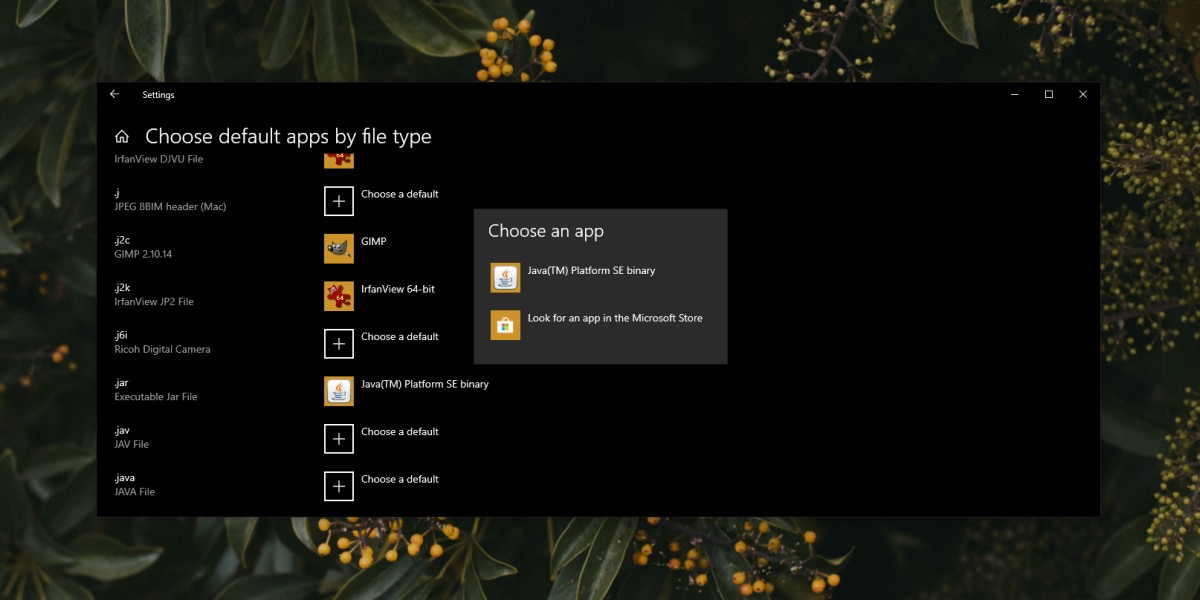Click the GIMP icon for .j2c
The width and height of the screenshot is (1200, 600).
(x=339, y=248)
